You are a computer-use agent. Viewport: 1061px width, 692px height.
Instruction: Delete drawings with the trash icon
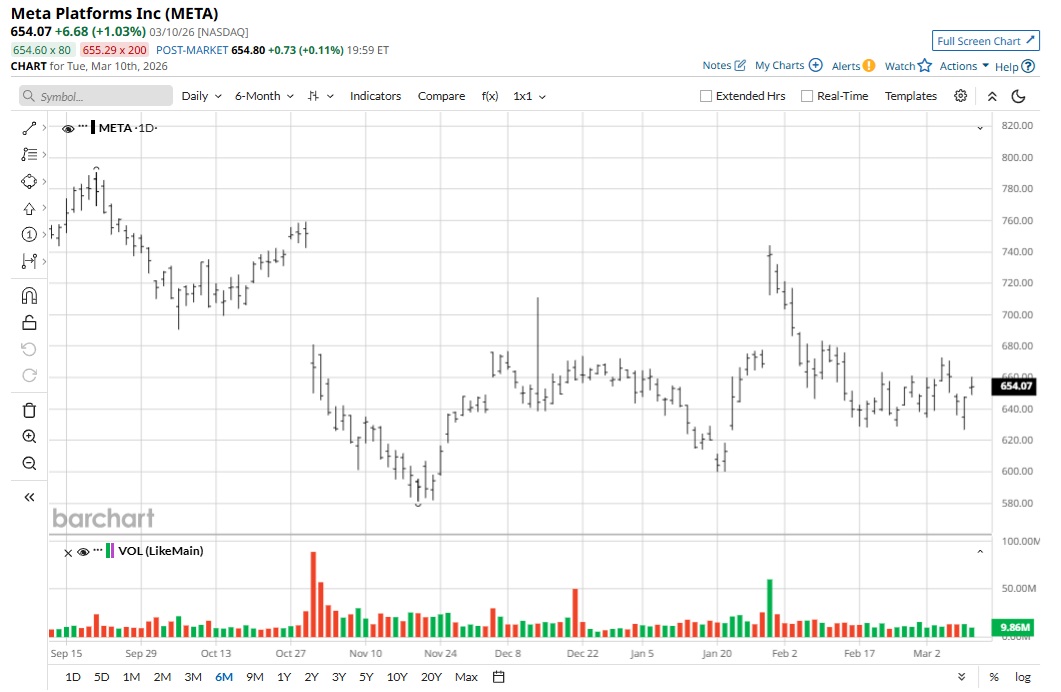coord(29,411)
